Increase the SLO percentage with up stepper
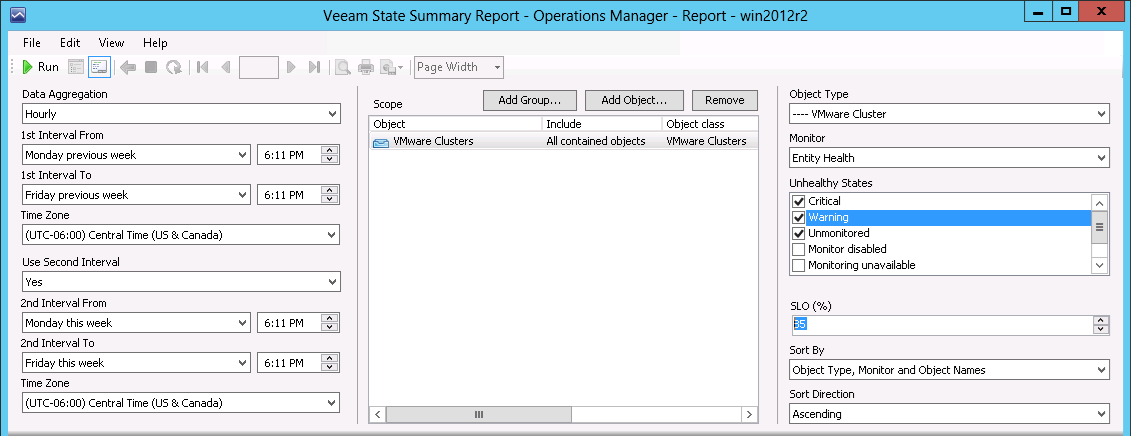 coord(1101,321)
